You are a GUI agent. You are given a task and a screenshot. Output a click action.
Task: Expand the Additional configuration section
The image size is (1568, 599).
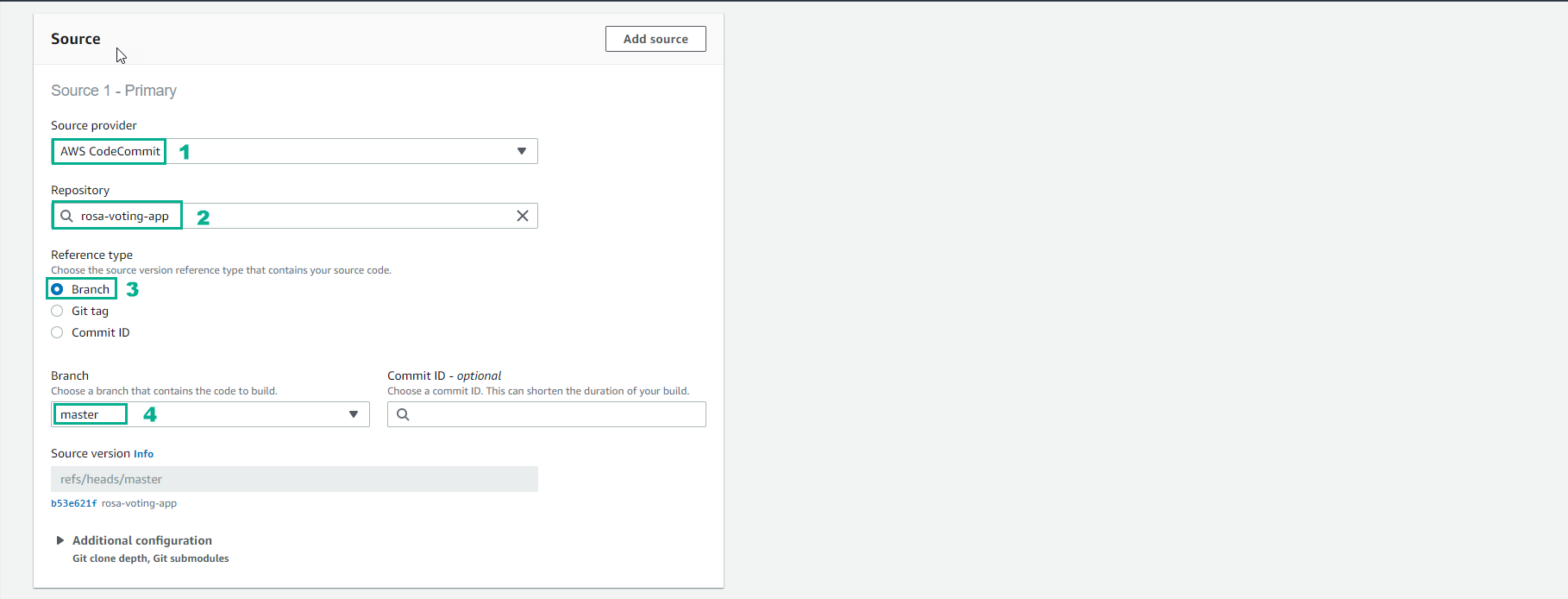point(141,540)
